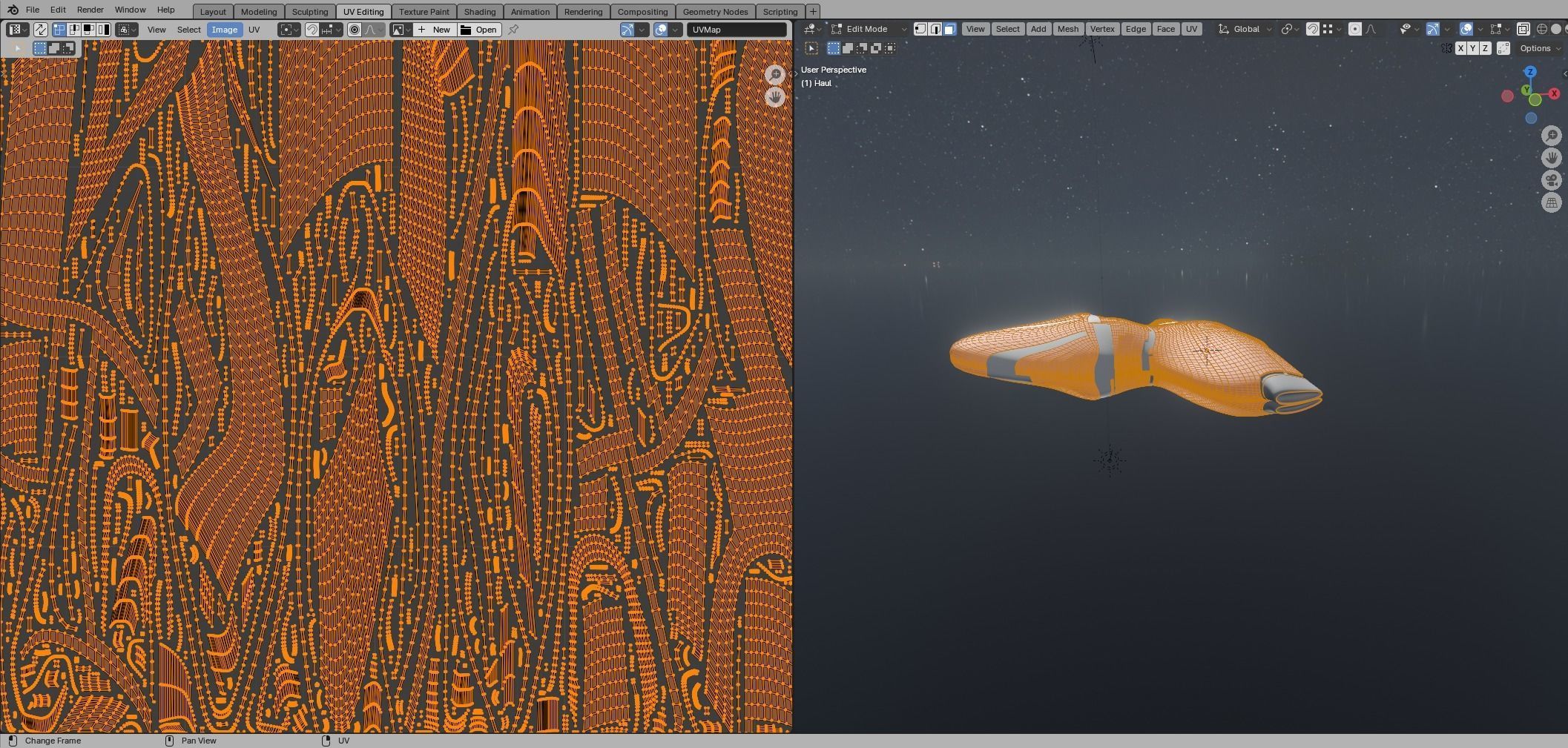Toggle snapping in 3D viewport

[x=1313, y=29]
